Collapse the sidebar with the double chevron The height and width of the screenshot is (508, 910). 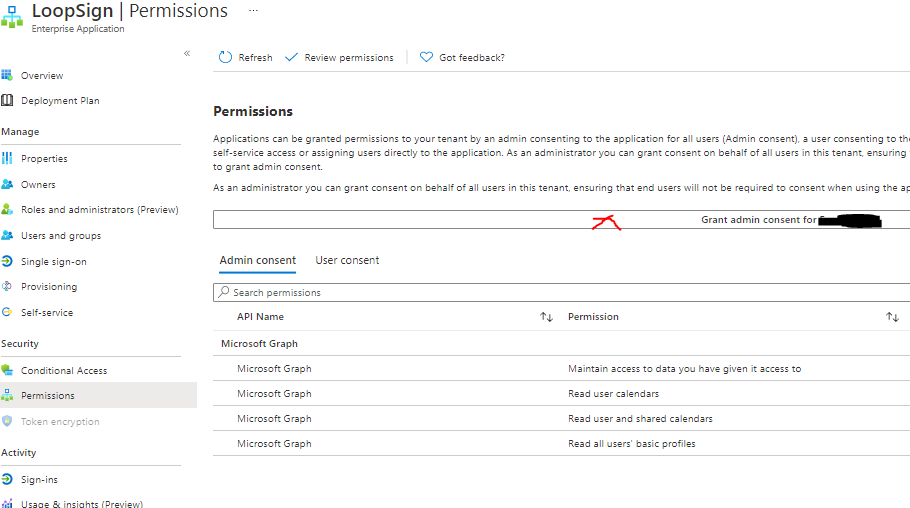coord(187,53)
